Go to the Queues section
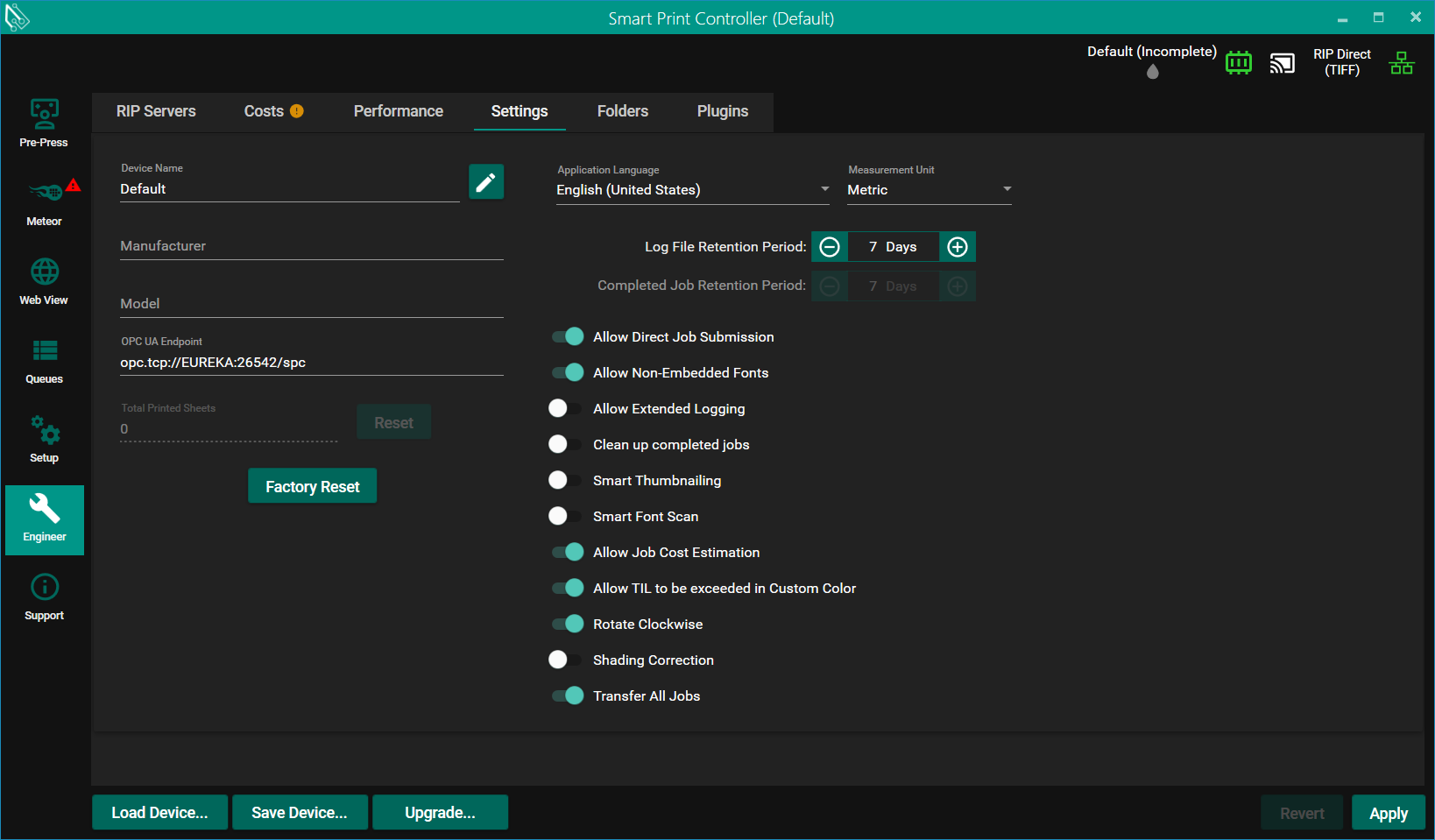 [44, 360]
